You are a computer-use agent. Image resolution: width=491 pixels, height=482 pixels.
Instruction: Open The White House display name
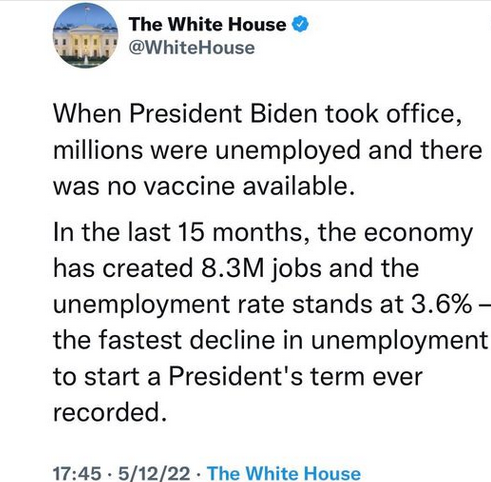(x=207, y=24)
